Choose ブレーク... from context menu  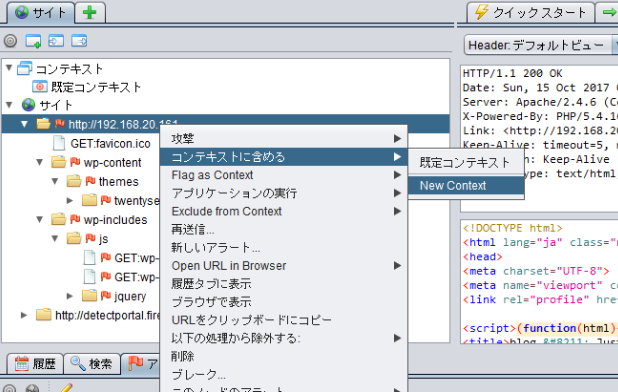pyautogui.click(x=284, y=374)
